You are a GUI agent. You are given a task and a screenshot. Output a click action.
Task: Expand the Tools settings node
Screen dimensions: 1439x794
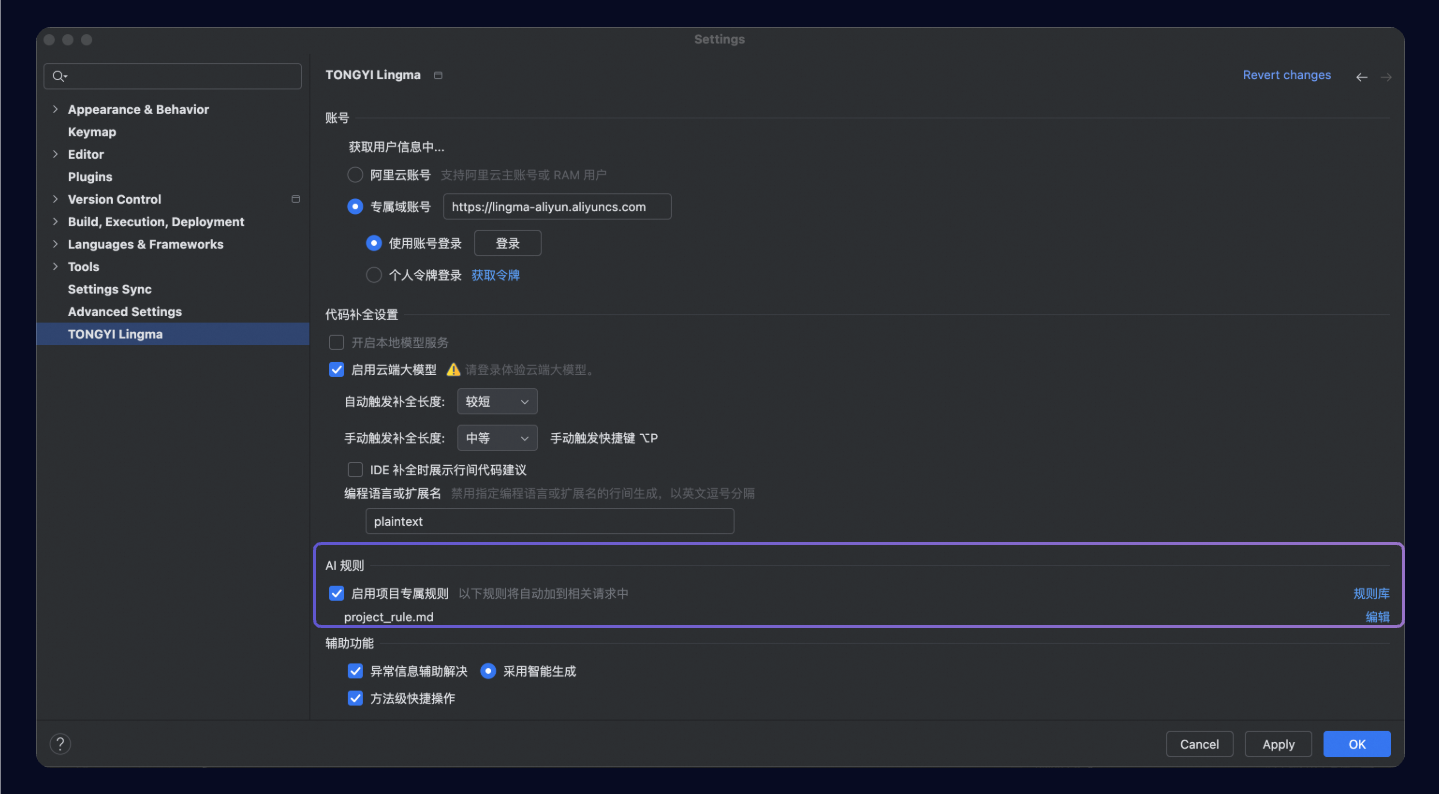[55, 267]
